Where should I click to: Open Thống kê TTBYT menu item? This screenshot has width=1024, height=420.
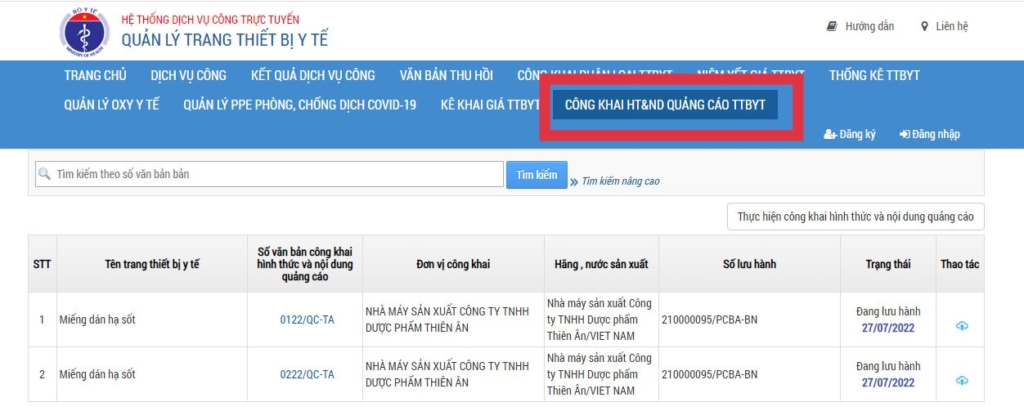(874, 75)
